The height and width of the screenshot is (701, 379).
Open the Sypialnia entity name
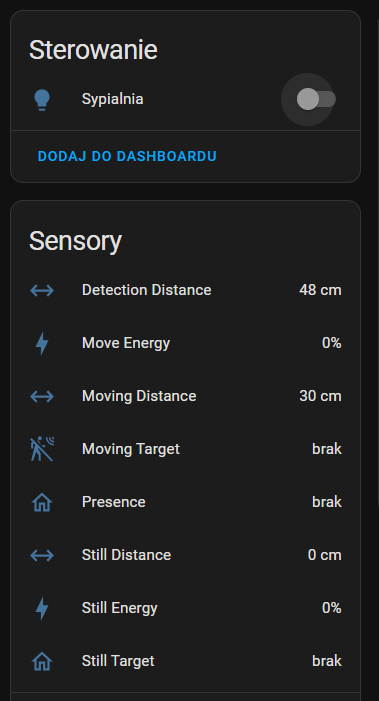click(113, 99)
